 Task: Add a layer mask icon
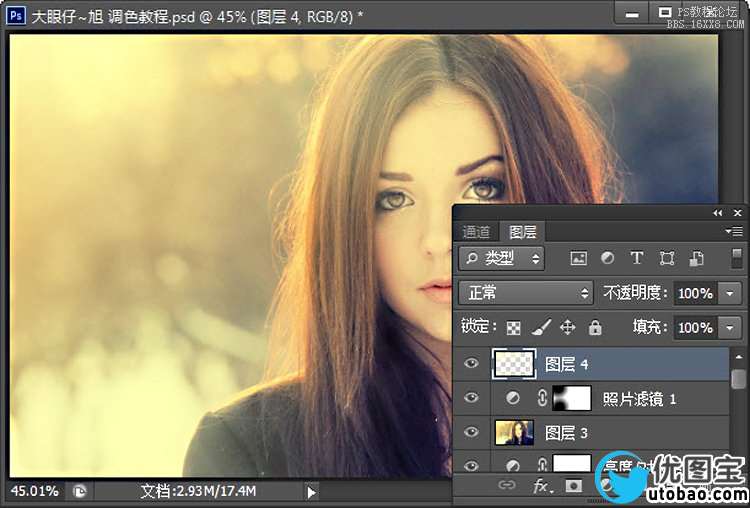pyautogui.click(x=574, y=486)
